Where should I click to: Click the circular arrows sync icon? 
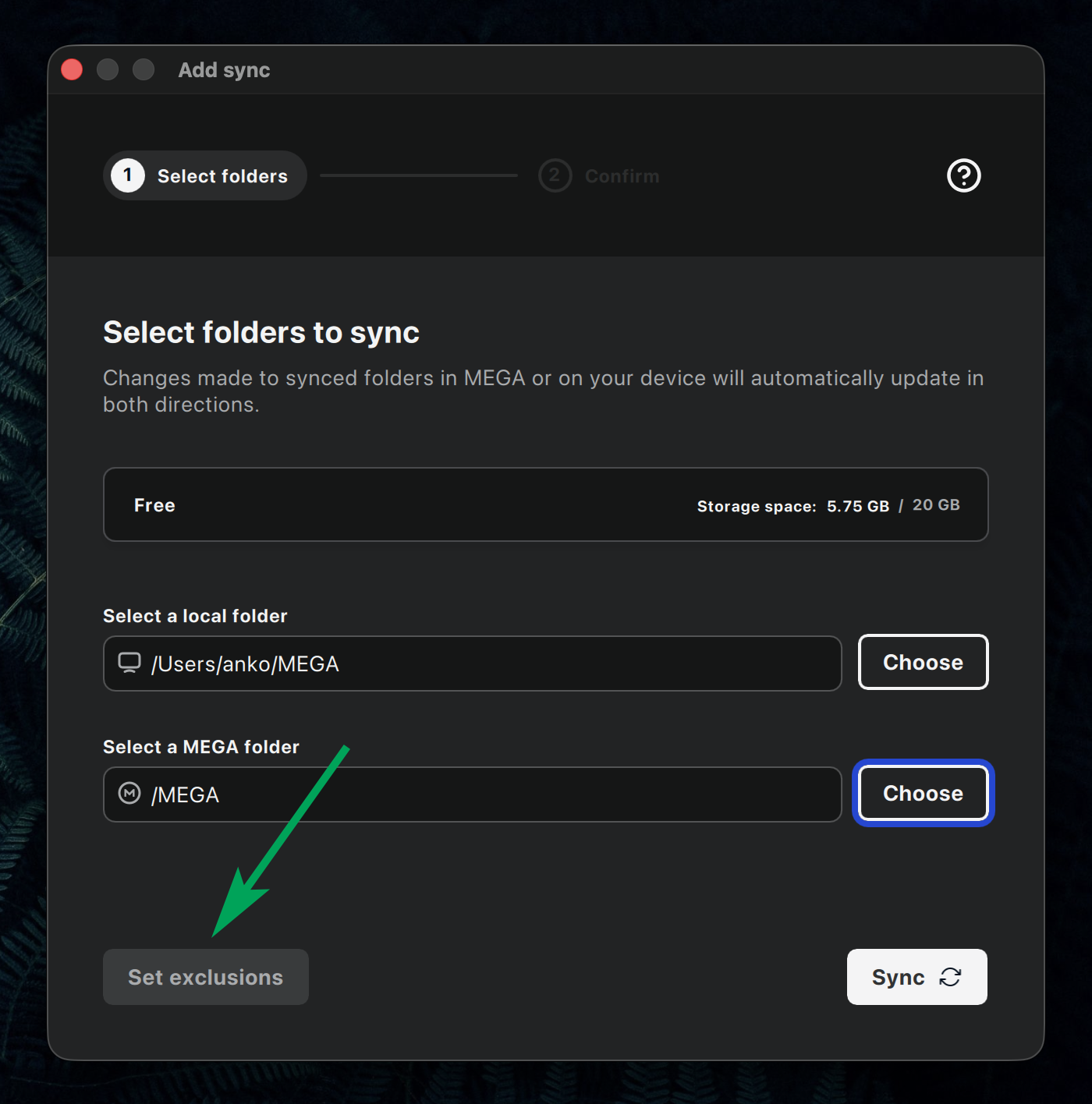coord(950,977)
